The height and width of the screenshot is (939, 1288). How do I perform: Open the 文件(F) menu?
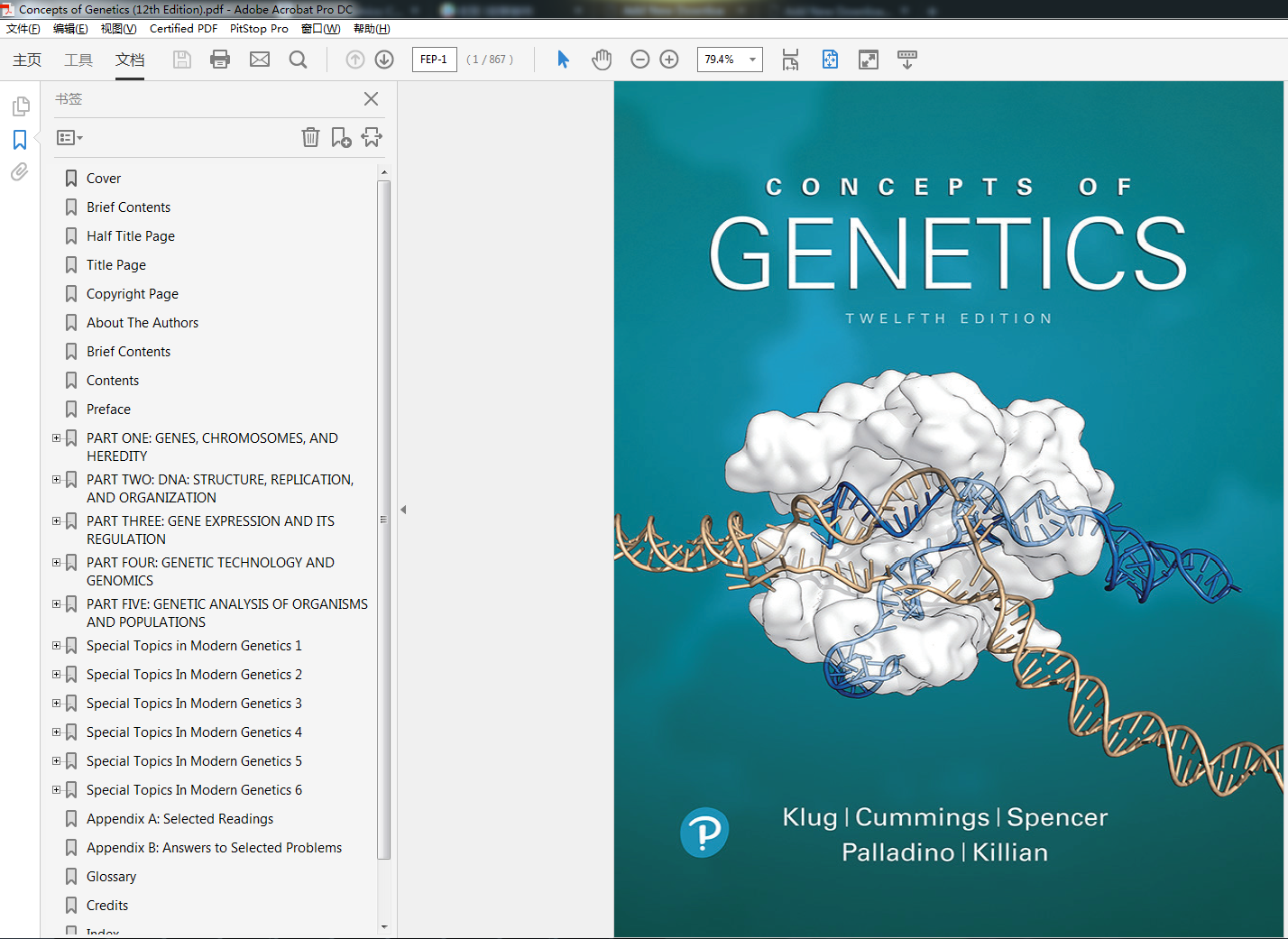pos(23,29)
